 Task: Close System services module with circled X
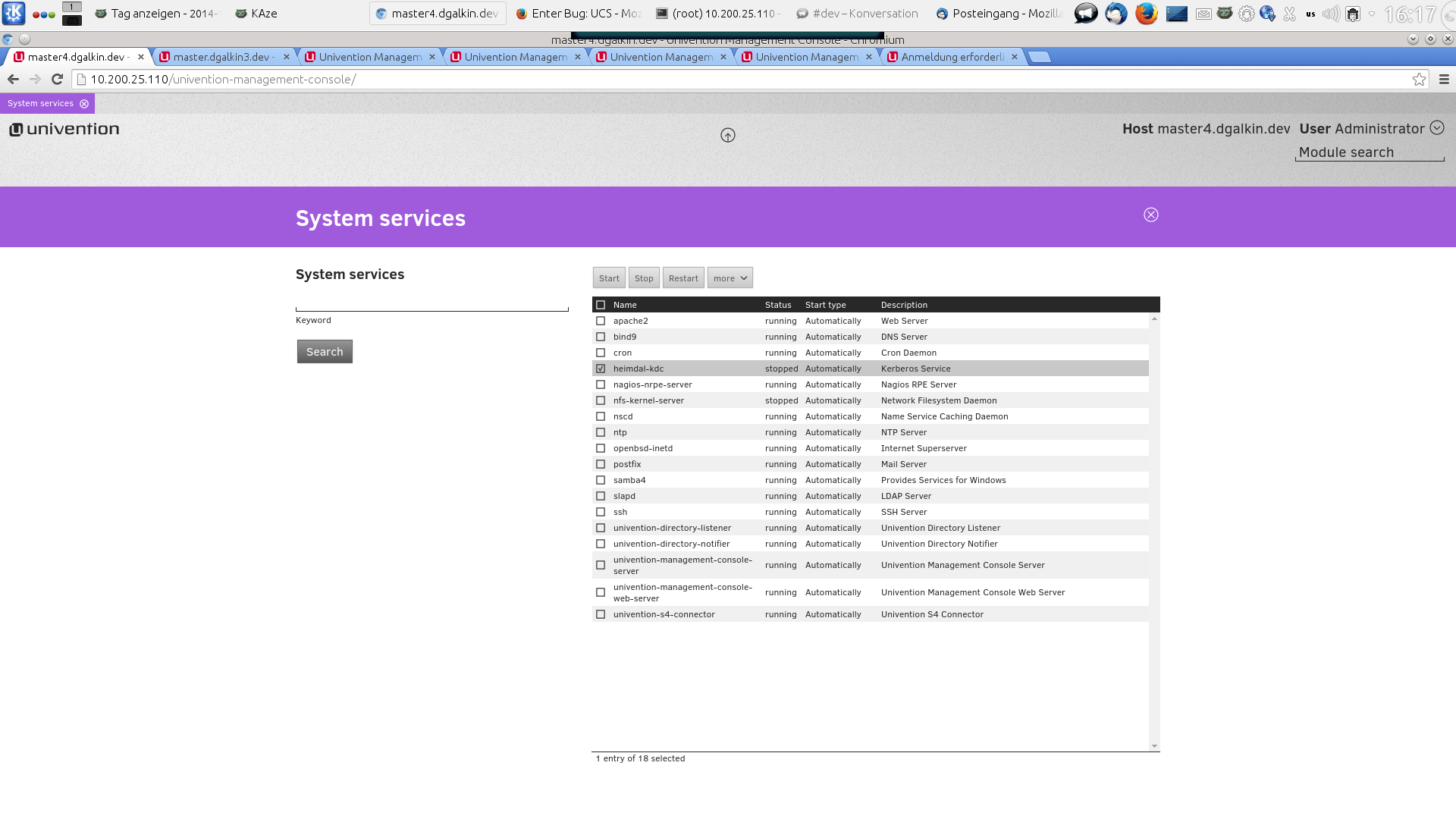click(x=1150, y=215)
